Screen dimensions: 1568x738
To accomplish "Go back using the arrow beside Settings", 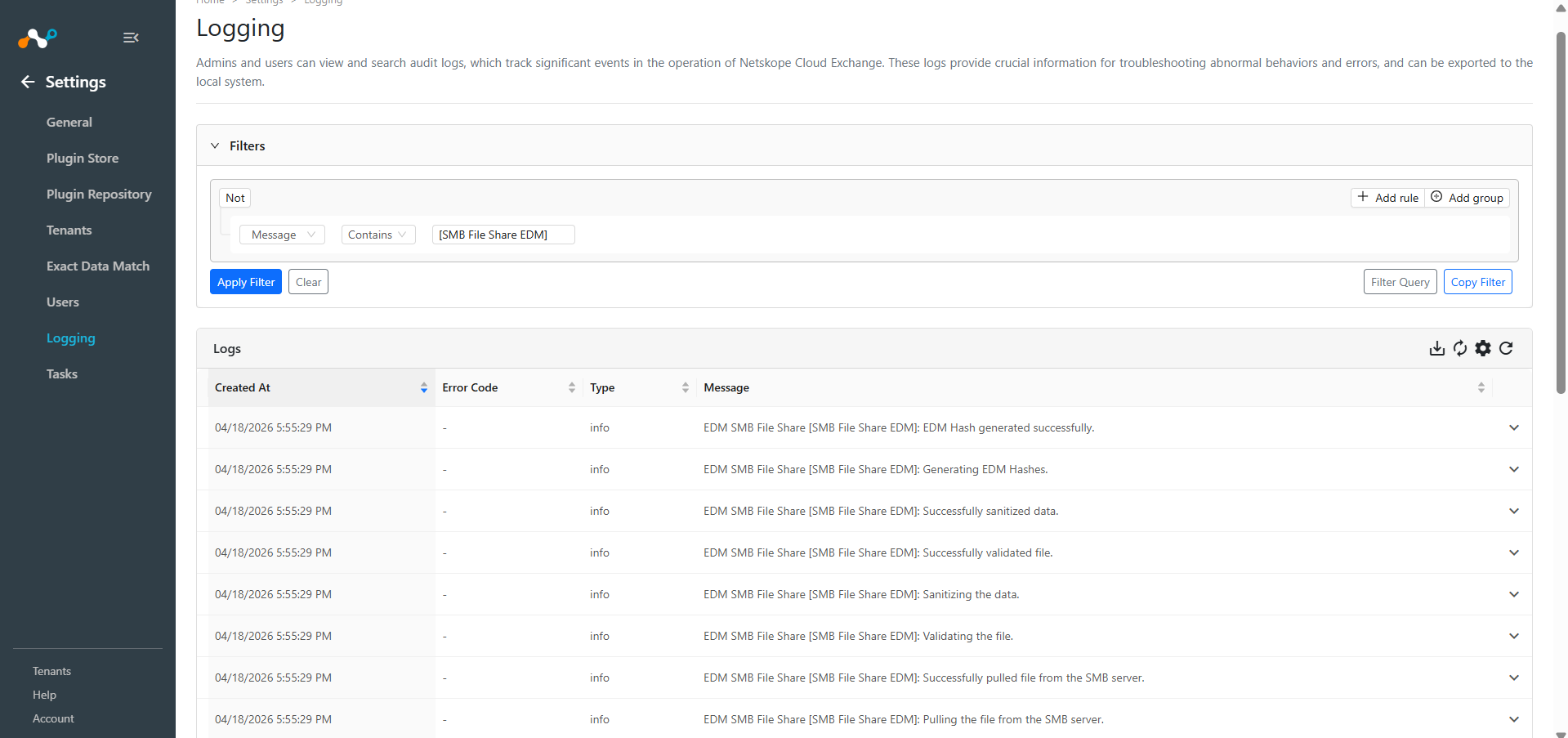I will [28, 82].
